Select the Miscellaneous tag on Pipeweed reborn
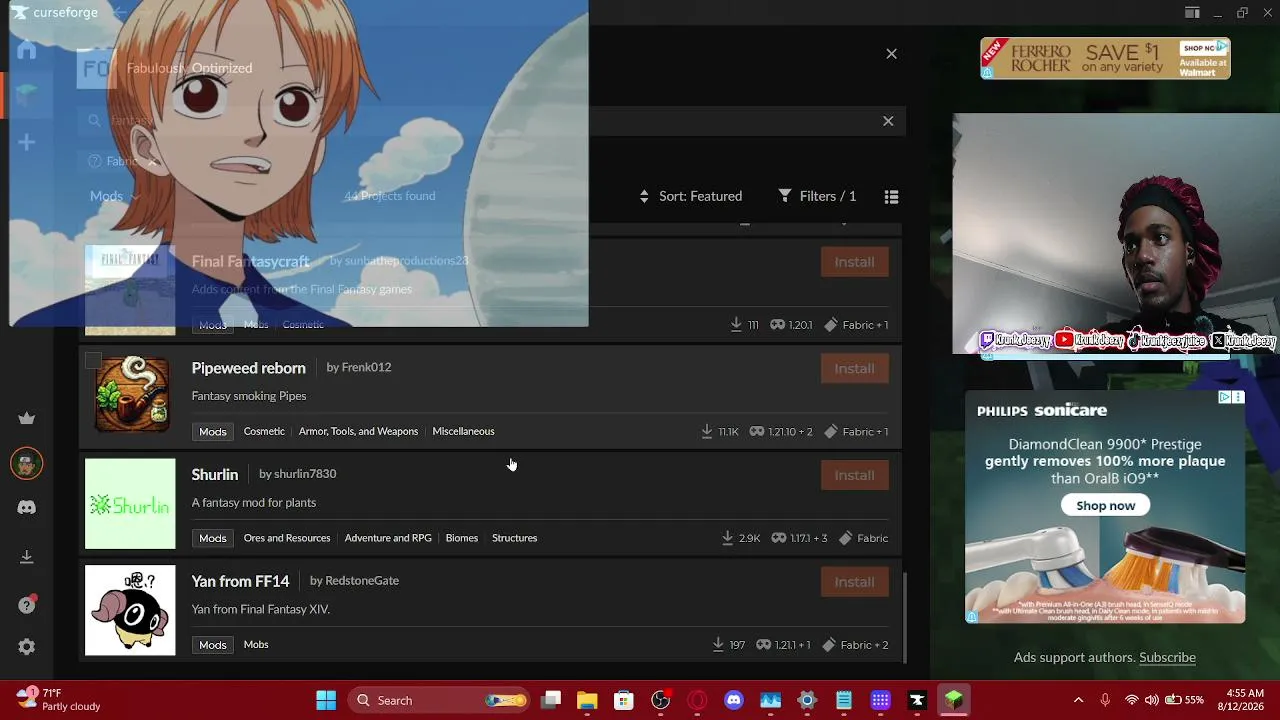1280x720 pixels. tap(463, 431)
